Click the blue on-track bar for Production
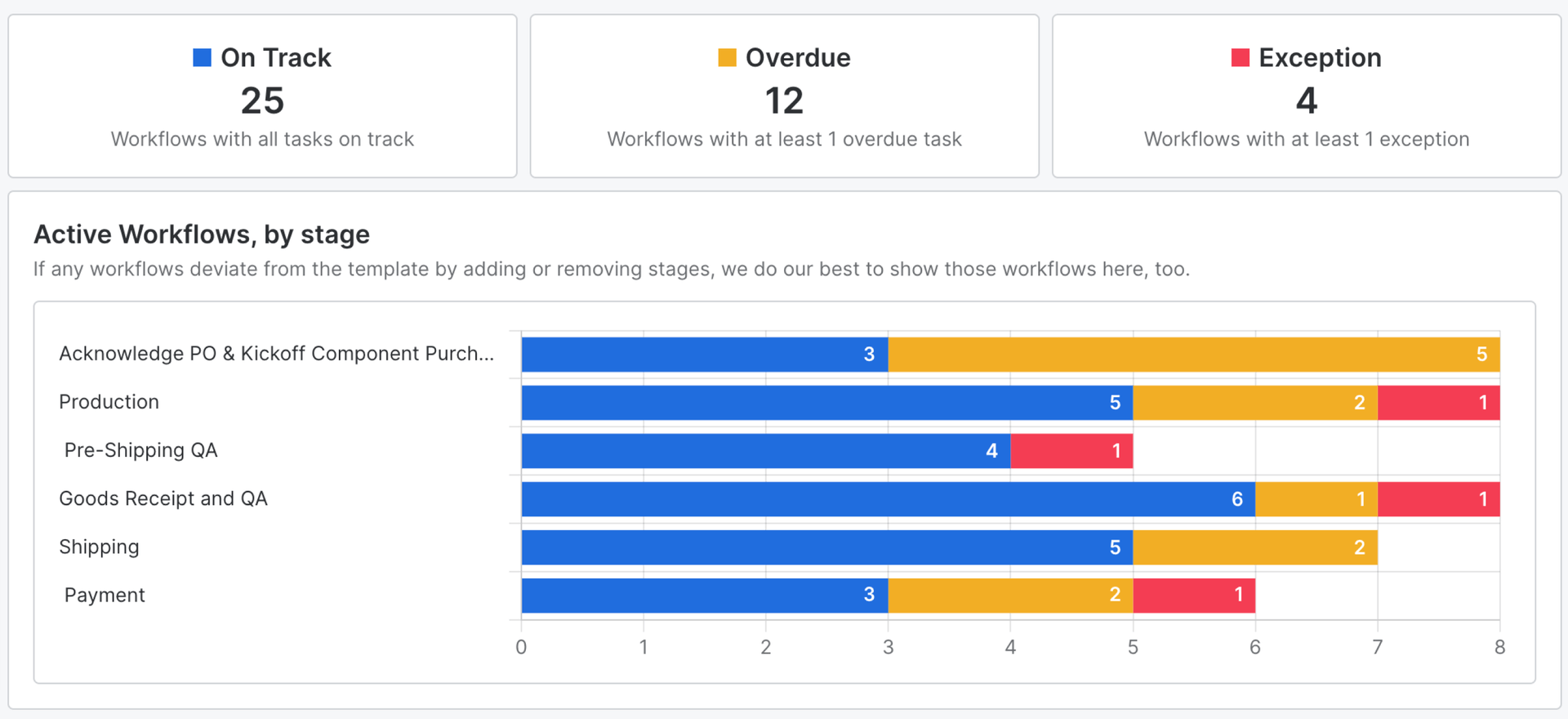This screenshot has height=719, width=1568. pyautogui.click(x=826, y=403)
